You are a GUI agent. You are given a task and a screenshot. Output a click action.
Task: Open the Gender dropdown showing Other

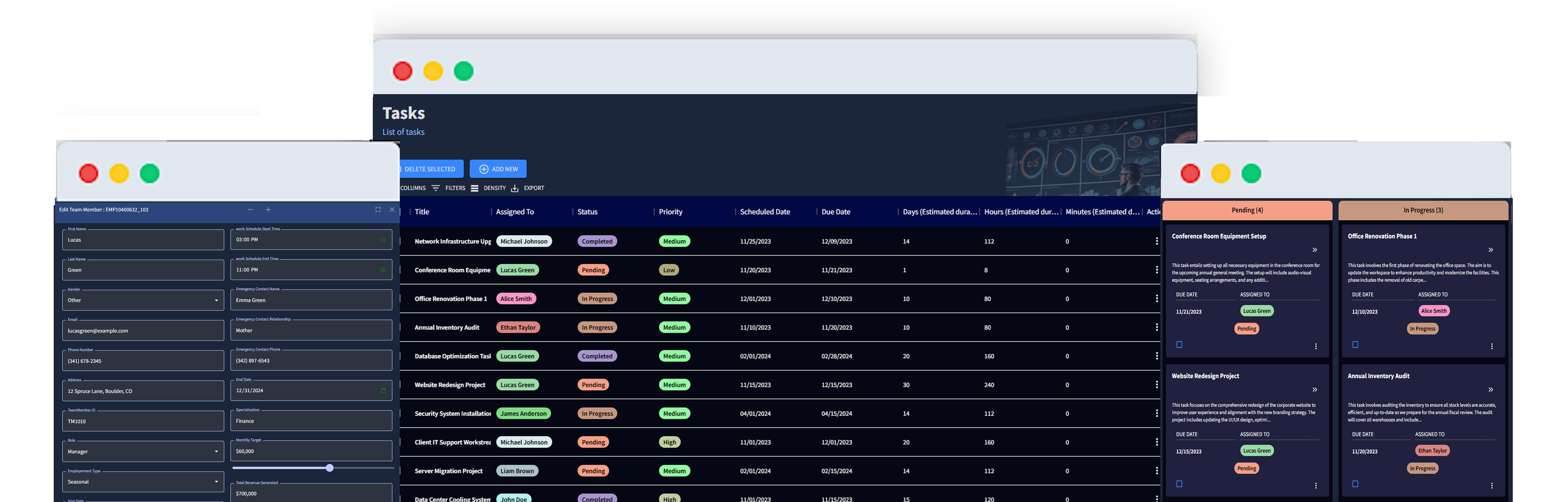point(143,300)
